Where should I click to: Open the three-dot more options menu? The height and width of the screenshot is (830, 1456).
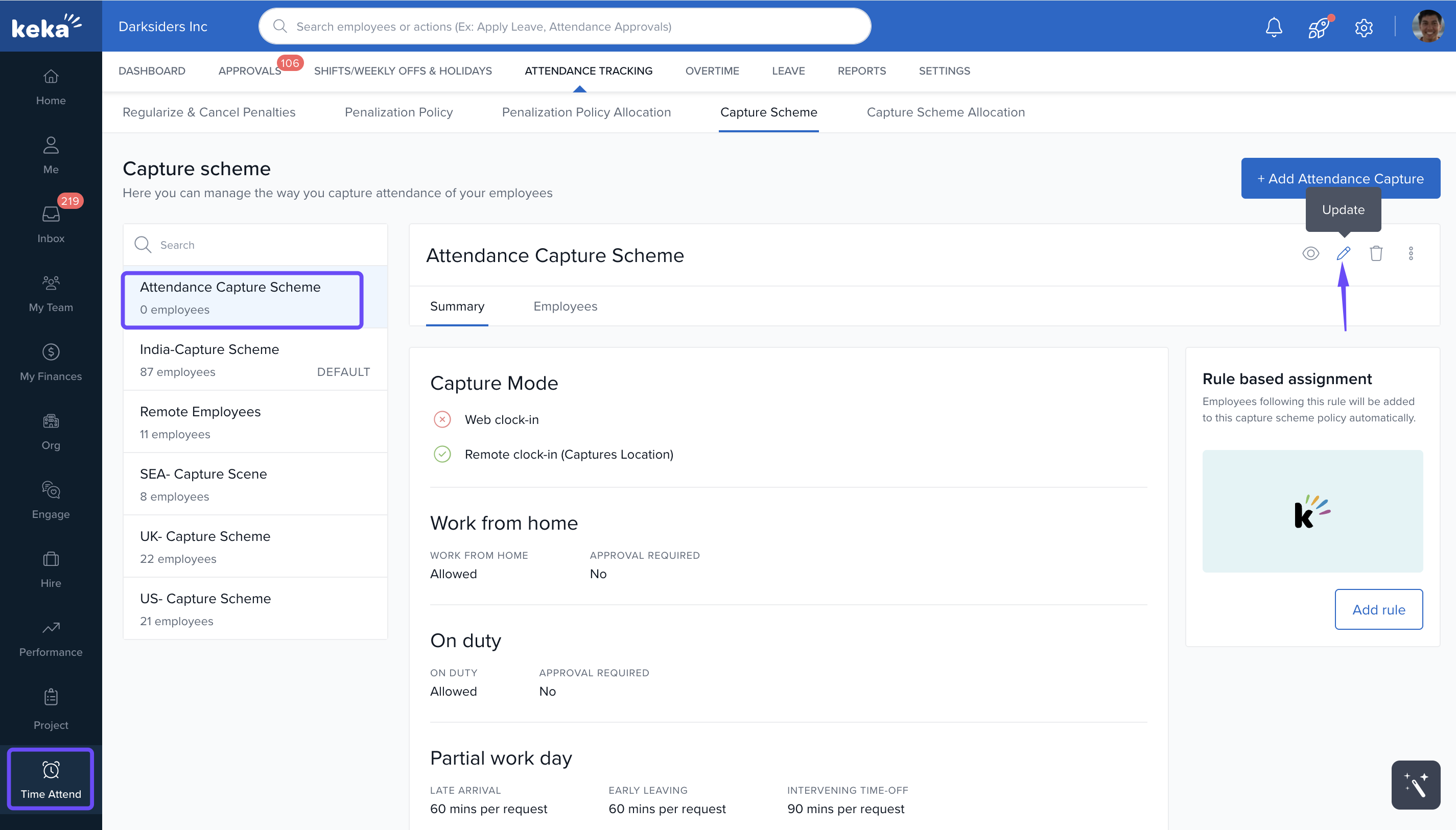click(1411, 253)
